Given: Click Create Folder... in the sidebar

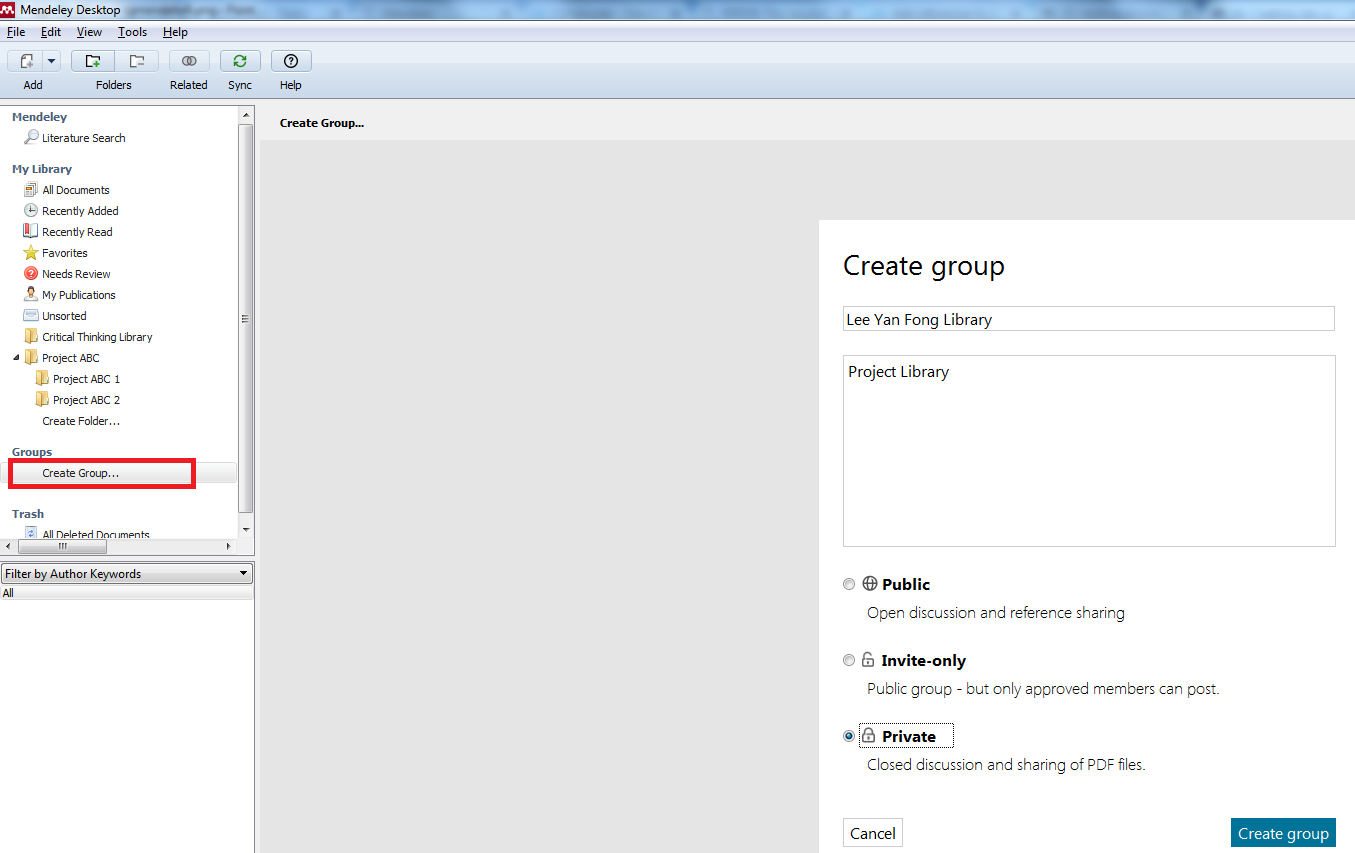Looking at the screenshot, I should coord(81,421).
